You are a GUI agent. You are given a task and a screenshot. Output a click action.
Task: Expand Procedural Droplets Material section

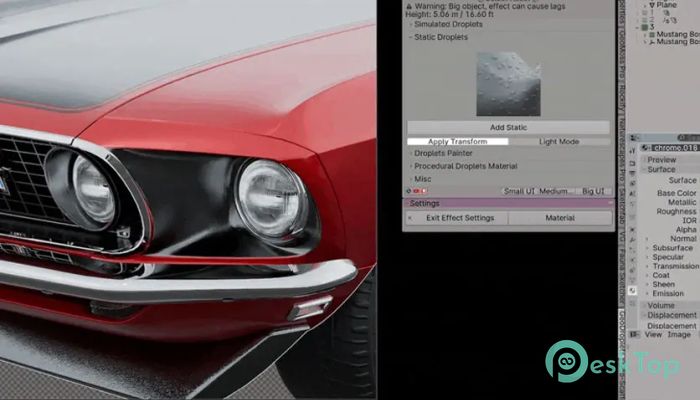[x=465, y=166]
